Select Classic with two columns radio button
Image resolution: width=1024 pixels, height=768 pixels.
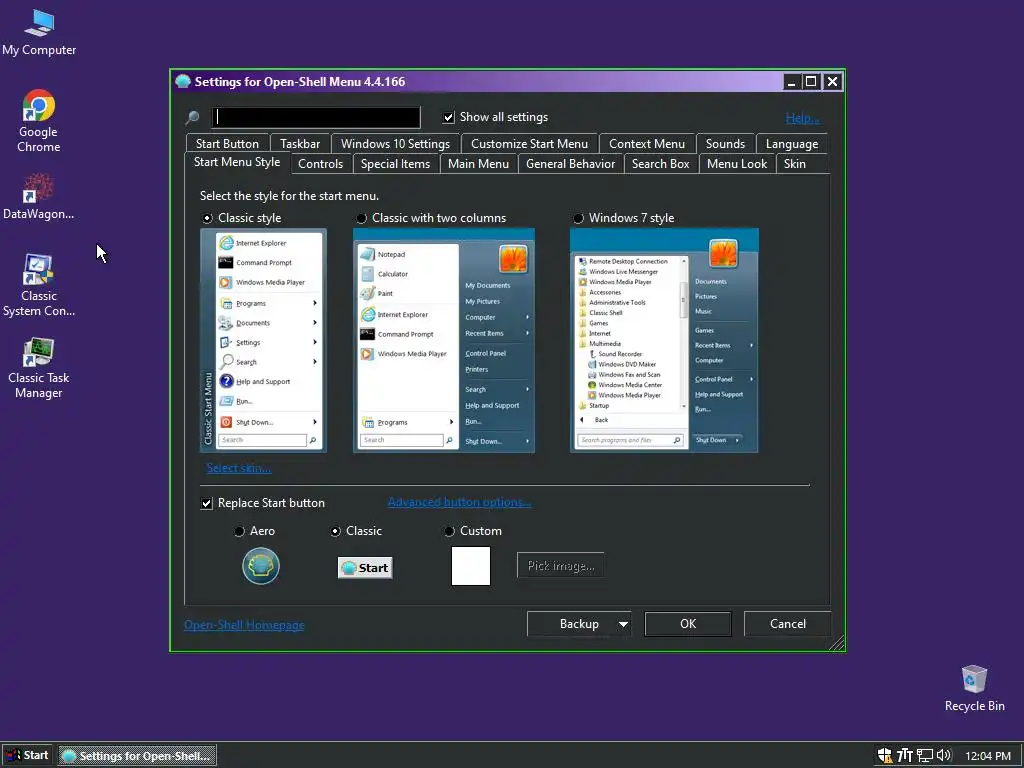point(361,218)
